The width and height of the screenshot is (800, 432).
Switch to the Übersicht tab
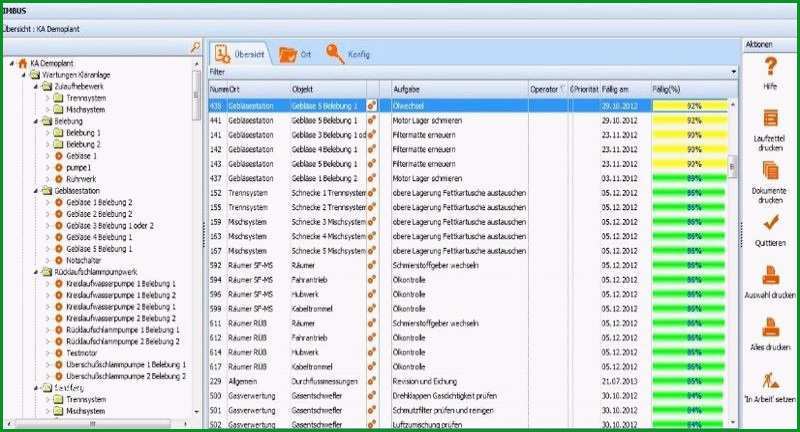click(240, 54)
